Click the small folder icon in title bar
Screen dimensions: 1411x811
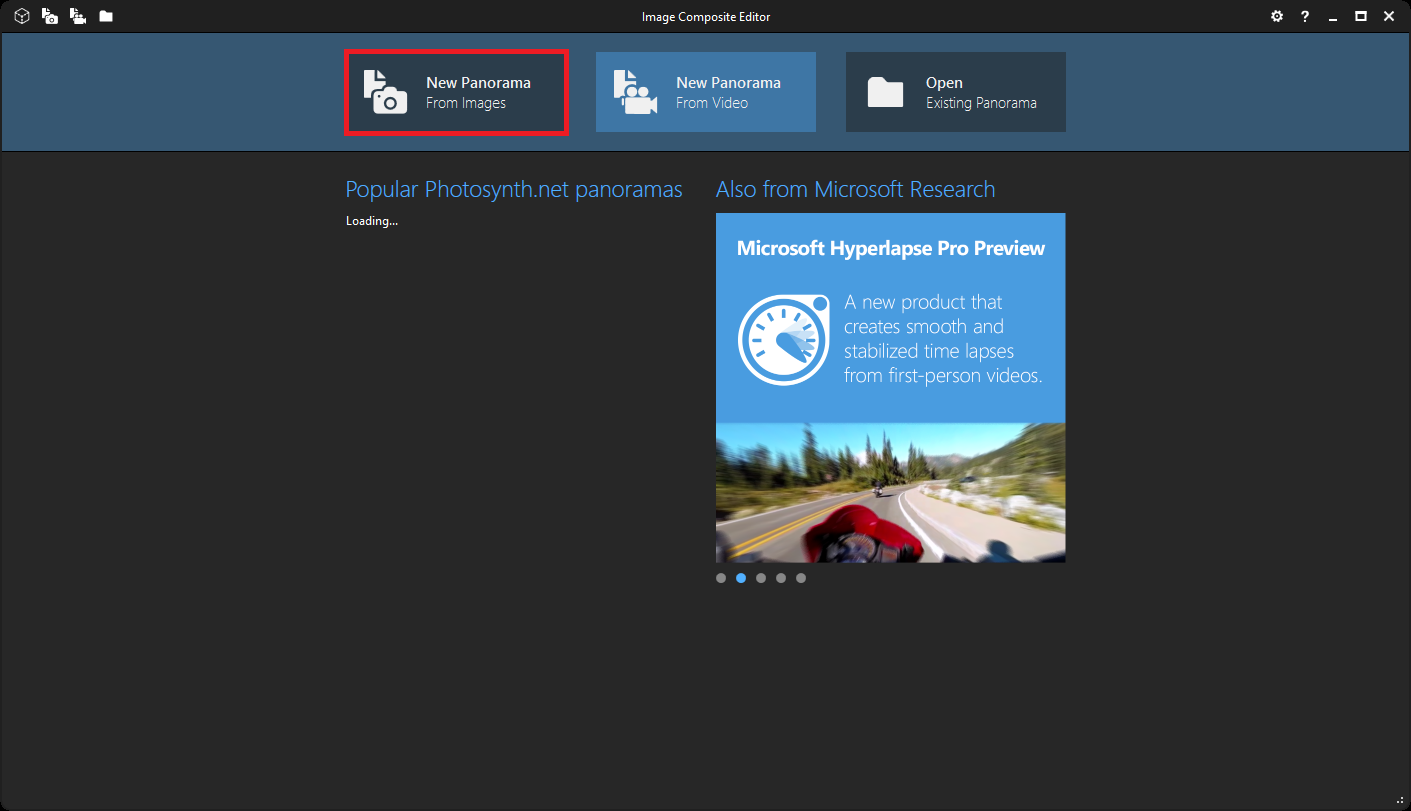tap(106, 16)
